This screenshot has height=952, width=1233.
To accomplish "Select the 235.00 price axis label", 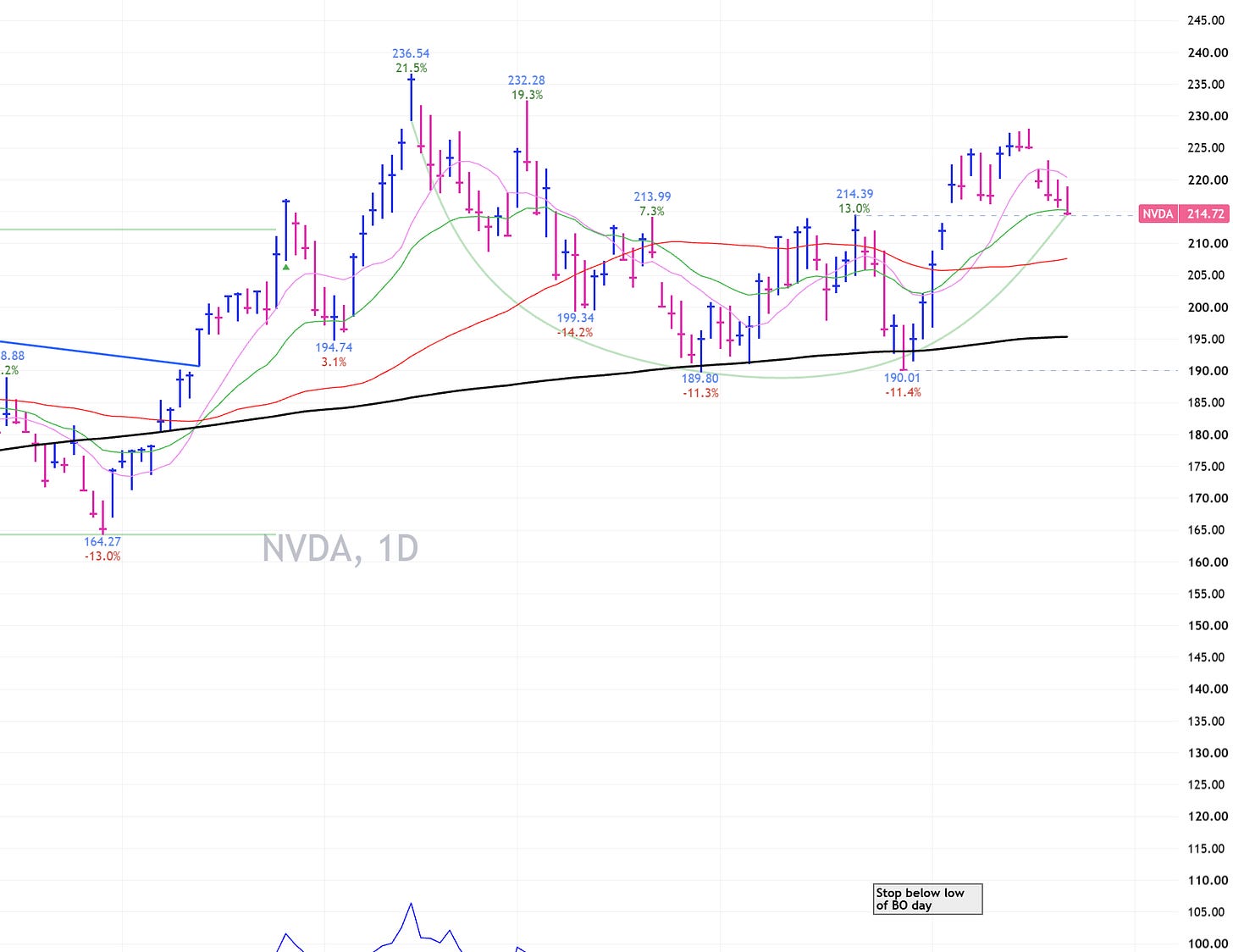I will coord(1207,84).
